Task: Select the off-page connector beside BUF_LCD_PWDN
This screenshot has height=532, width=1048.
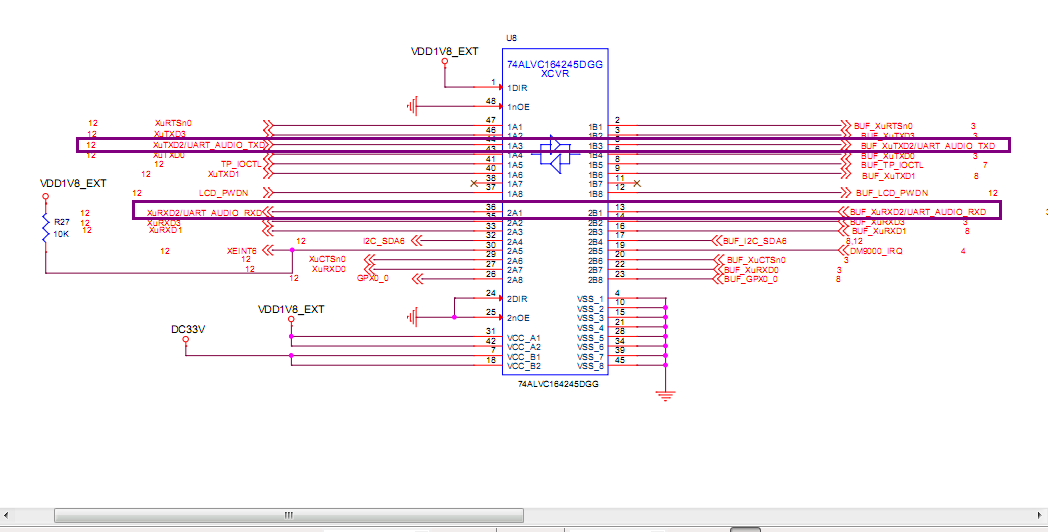Action: point(848,192)
